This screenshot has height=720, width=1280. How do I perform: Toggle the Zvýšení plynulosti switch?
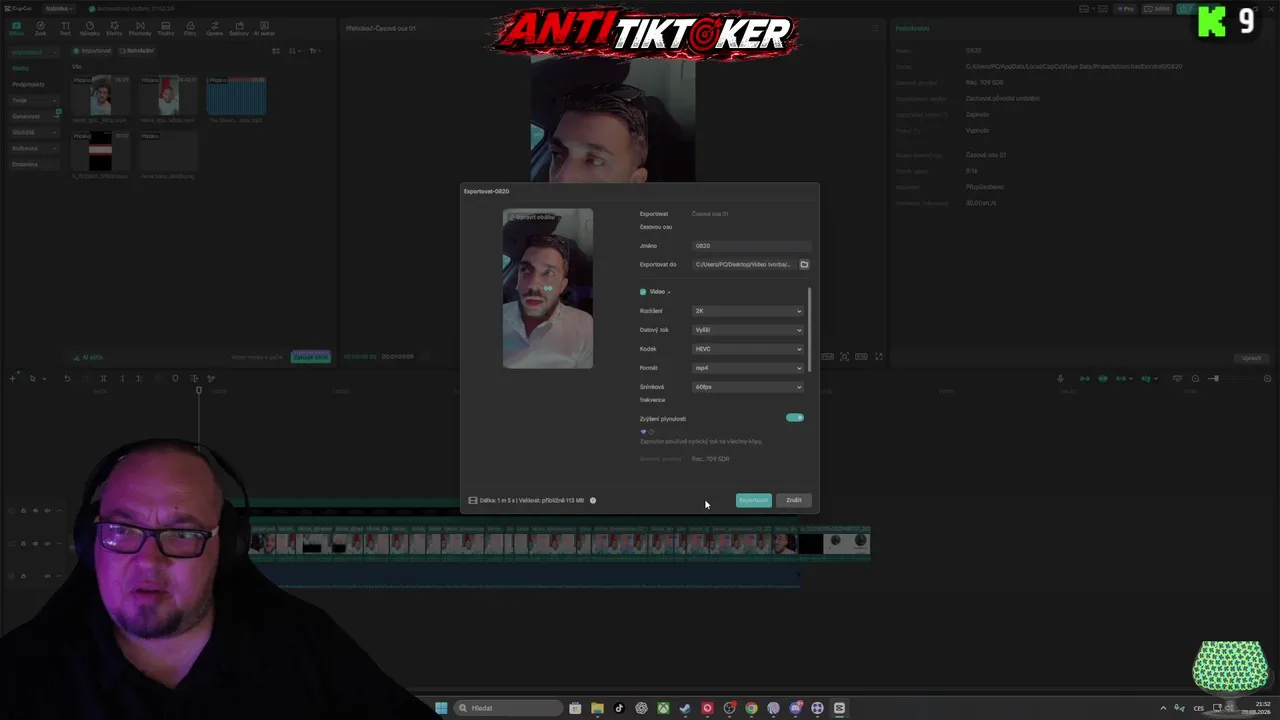point(795,418)
